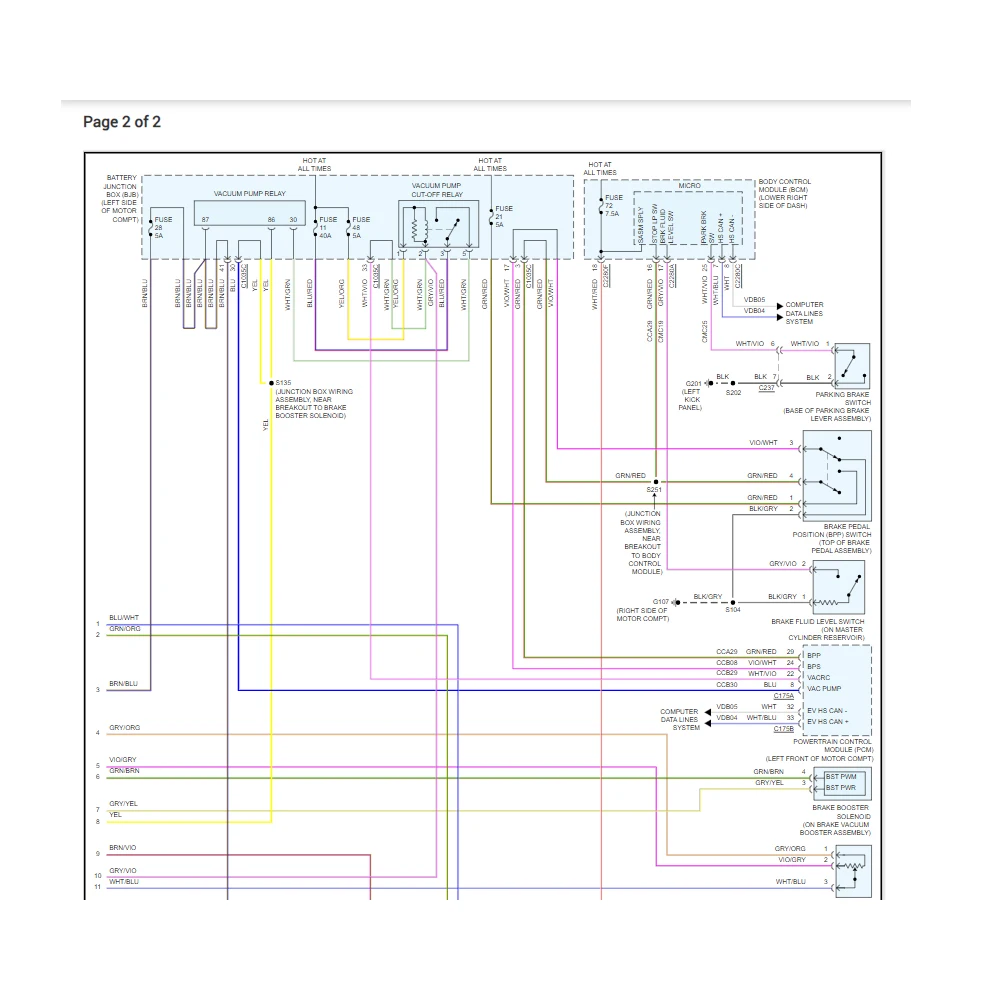Click the Battery Junction Box (BJB) label

click(119, 198)
